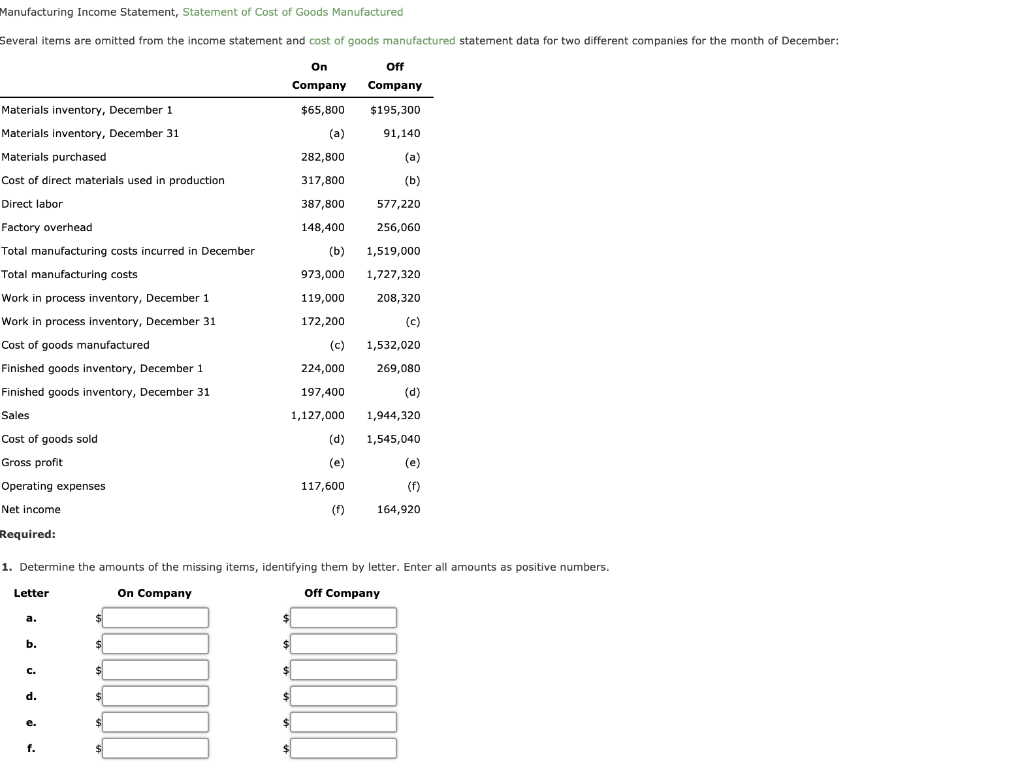Click the Sales row label
Viewport: 1024px width, 777px height.
point(15,415)
